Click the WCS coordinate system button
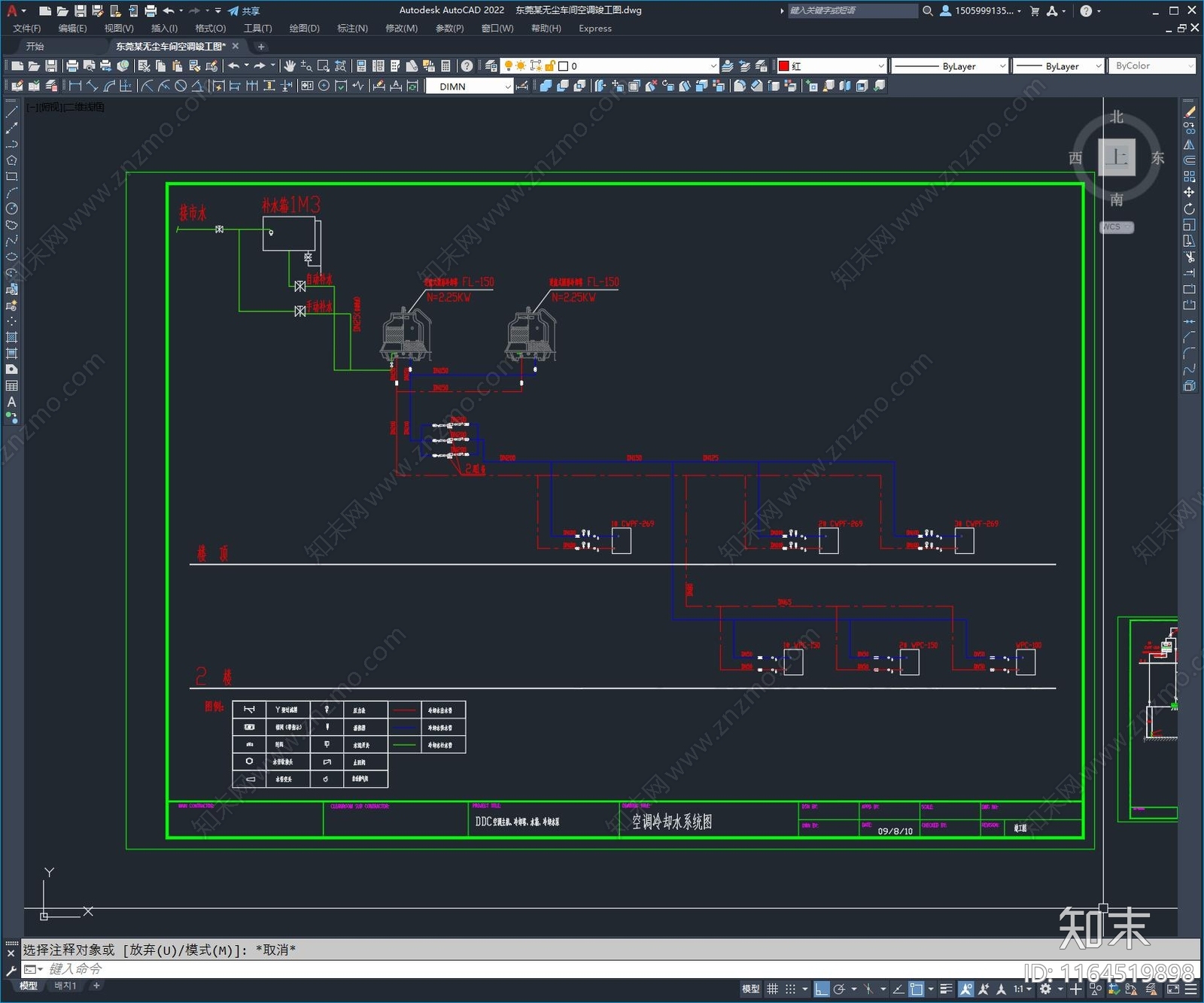 tap(1117, 227)
